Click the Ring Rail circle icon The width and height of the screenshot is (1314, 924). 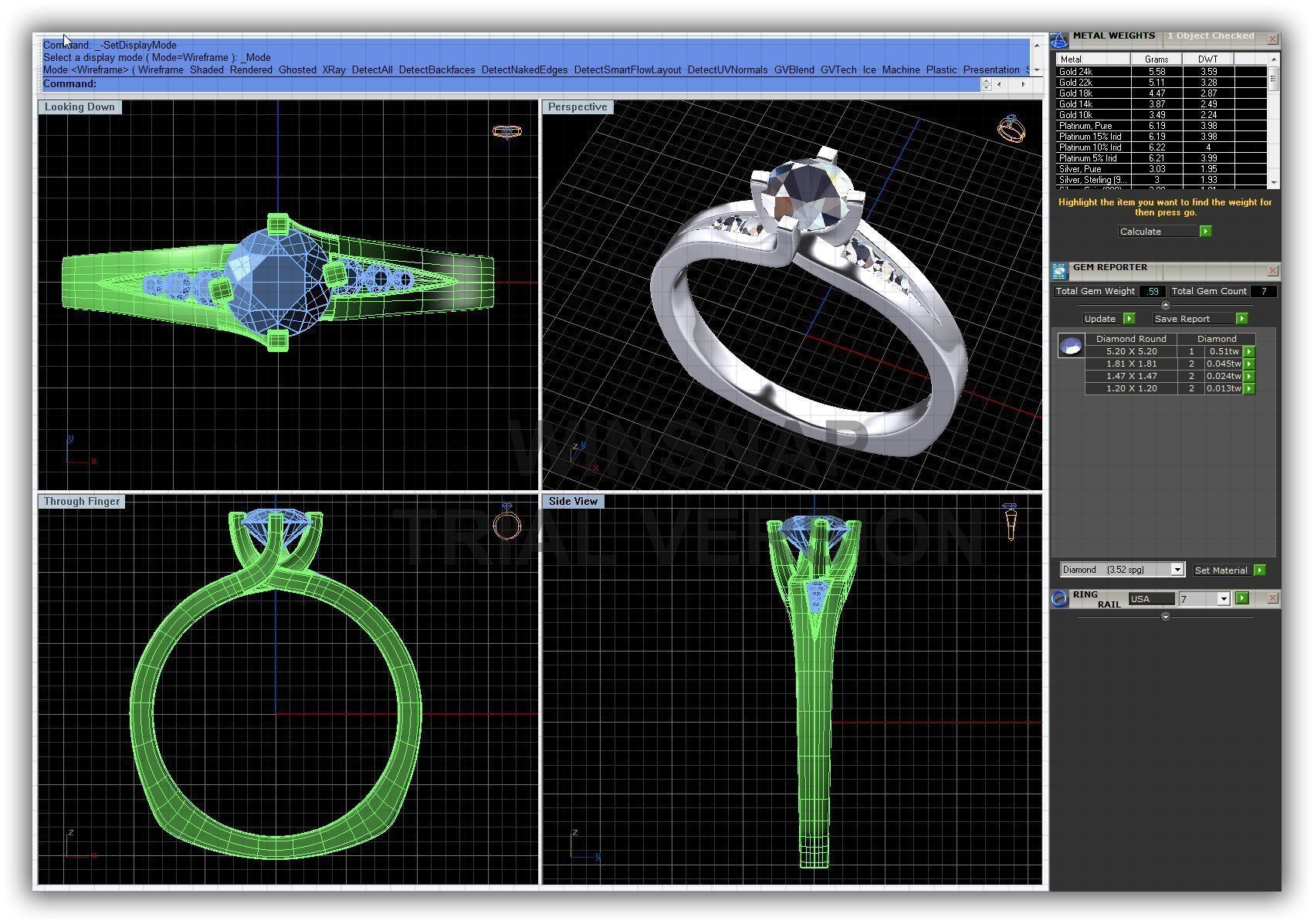click(x=1060, y=598)
